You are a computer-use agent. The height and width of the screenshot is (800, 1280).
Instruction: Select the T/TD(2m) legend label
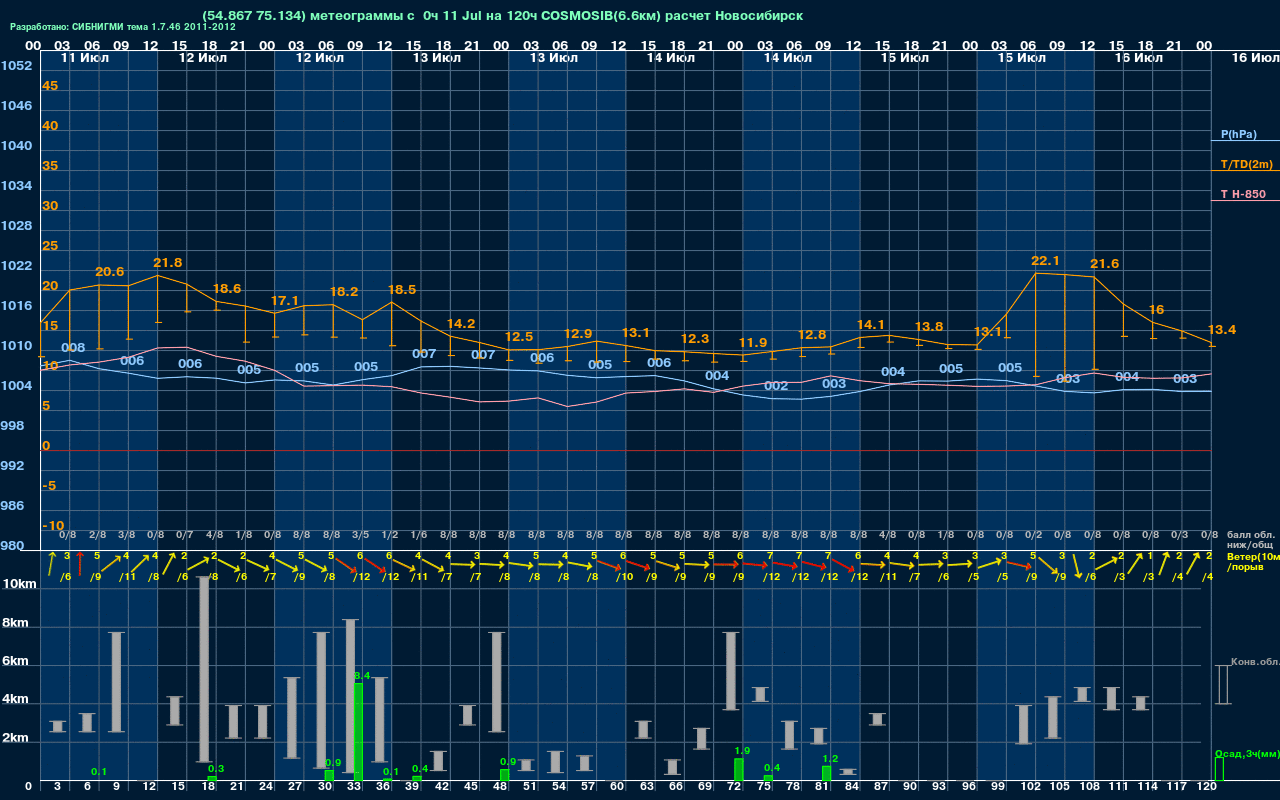coord(1247,164)
